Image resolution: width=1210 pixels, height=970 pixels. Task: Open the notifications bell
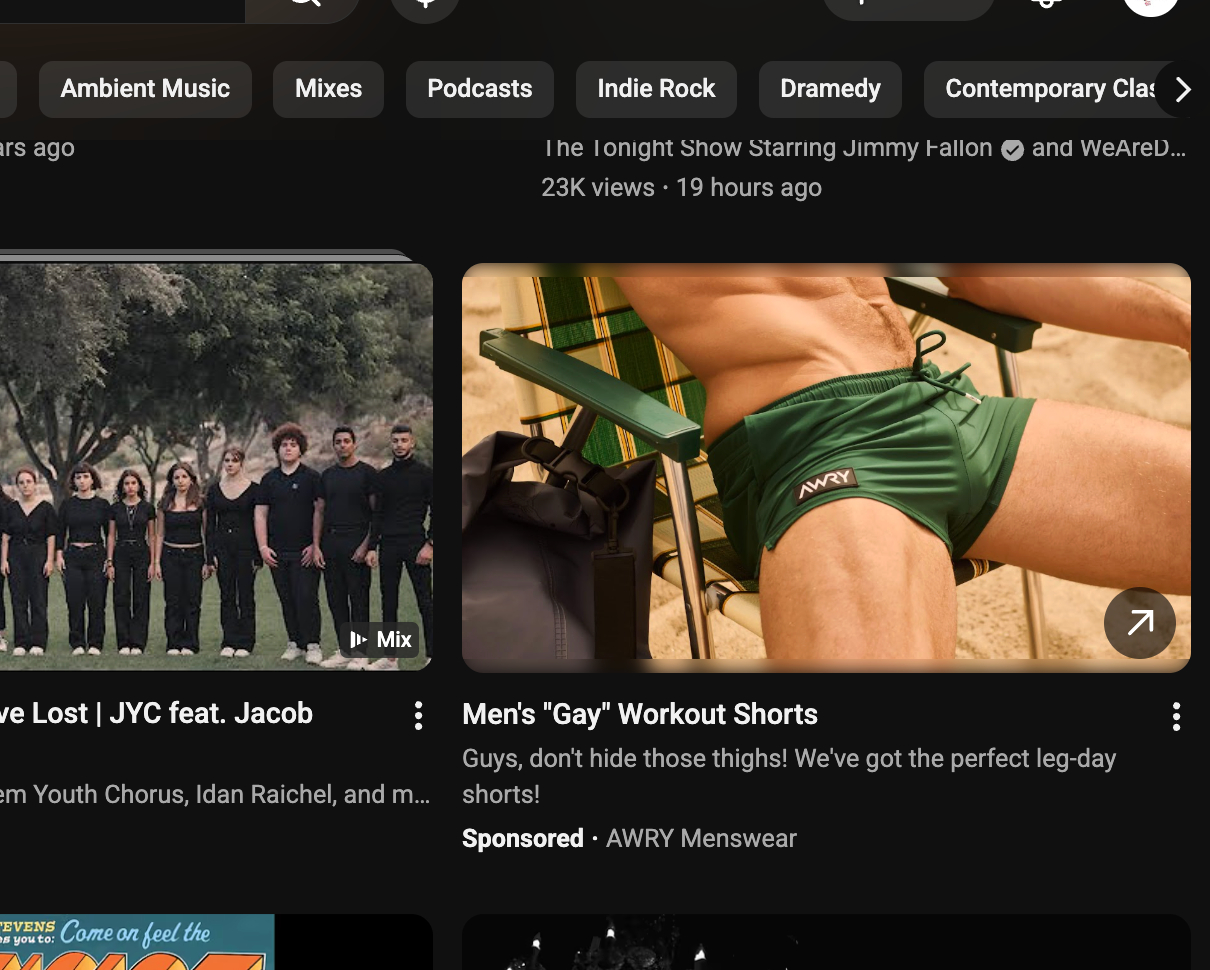1046,5
